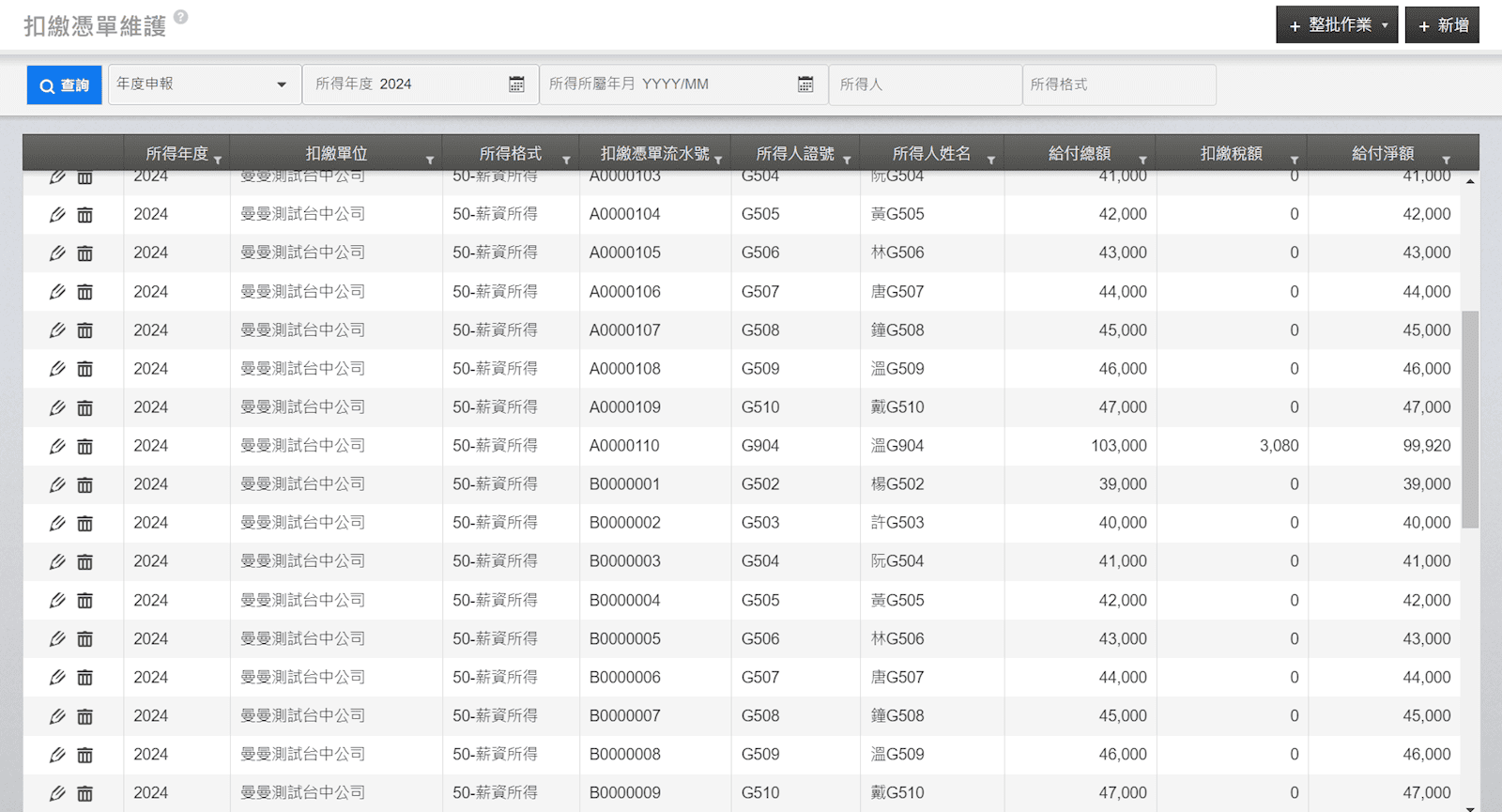Open calendar picker for 所得年度 field
The height and width of the screenshot is (812, 1502).
[x=516, y=84]
